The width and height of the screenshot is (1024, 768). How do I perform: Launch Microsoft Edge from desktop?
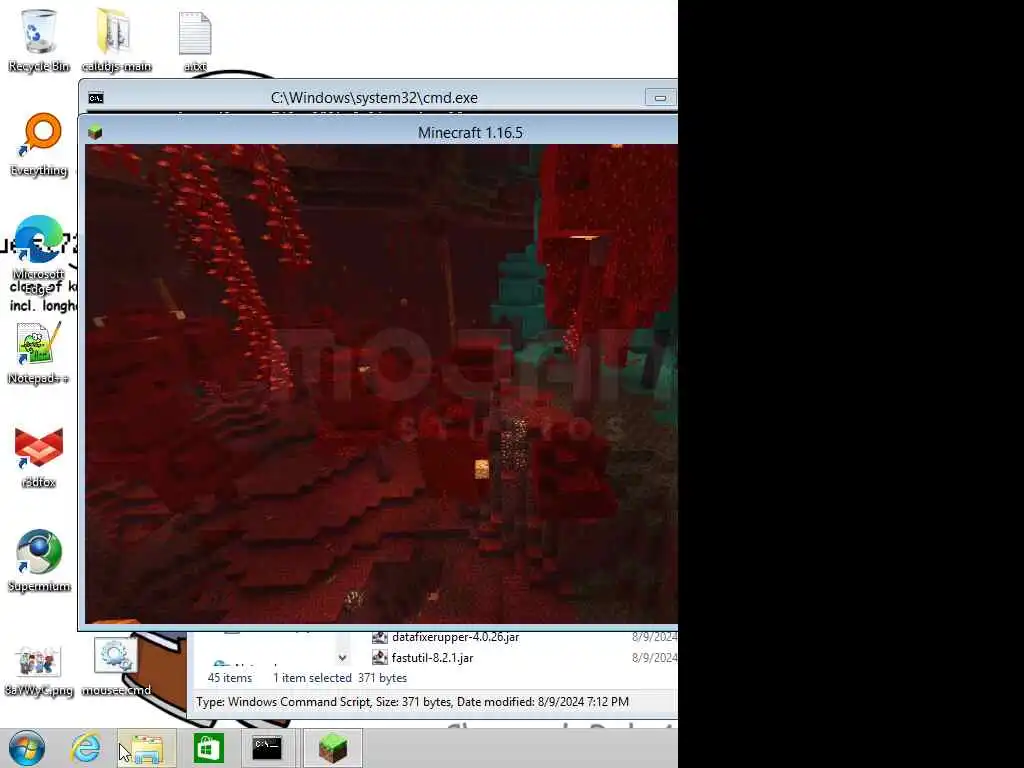(39, 251)
